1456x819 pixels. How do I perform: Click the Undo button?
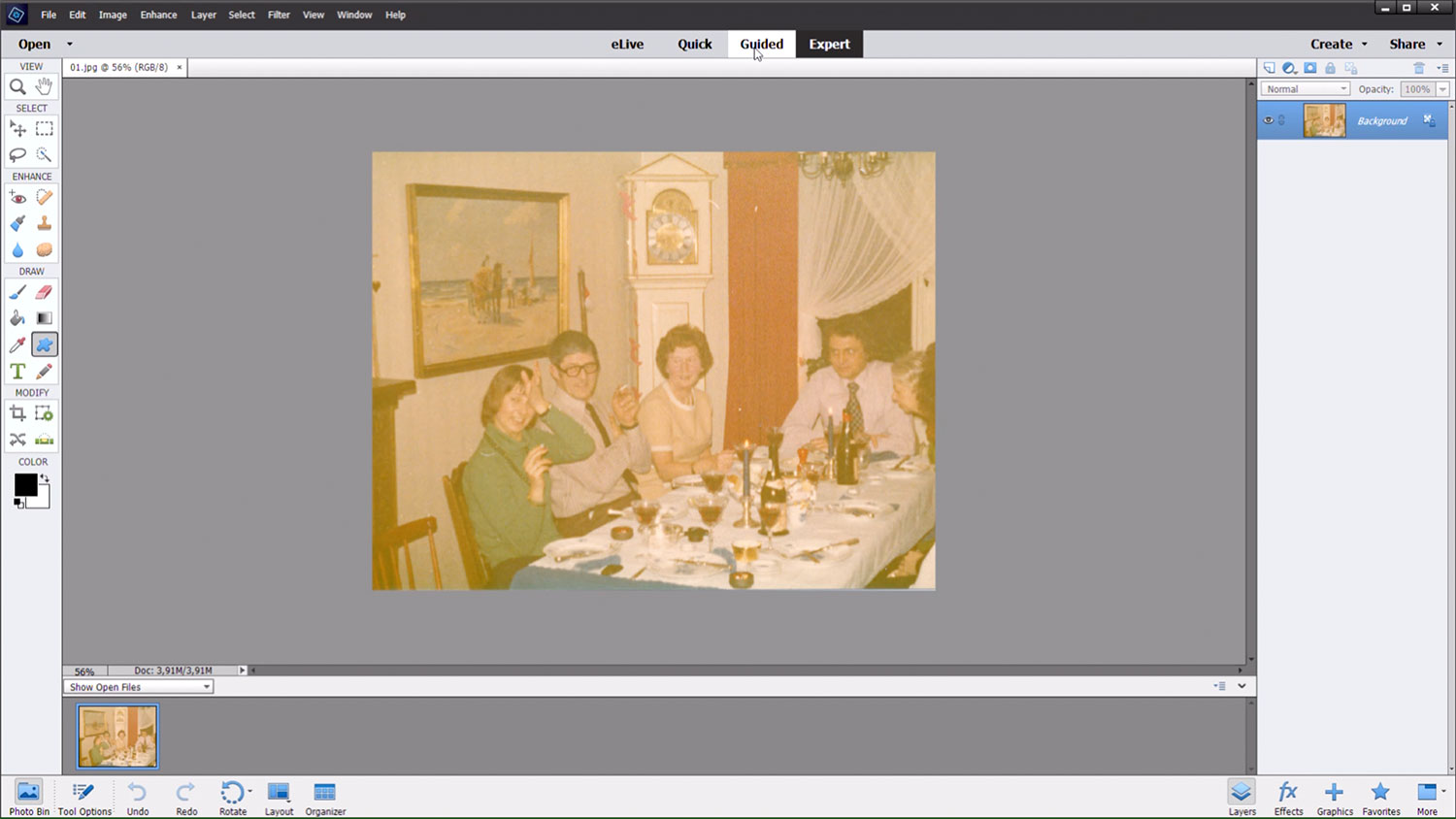138,799
